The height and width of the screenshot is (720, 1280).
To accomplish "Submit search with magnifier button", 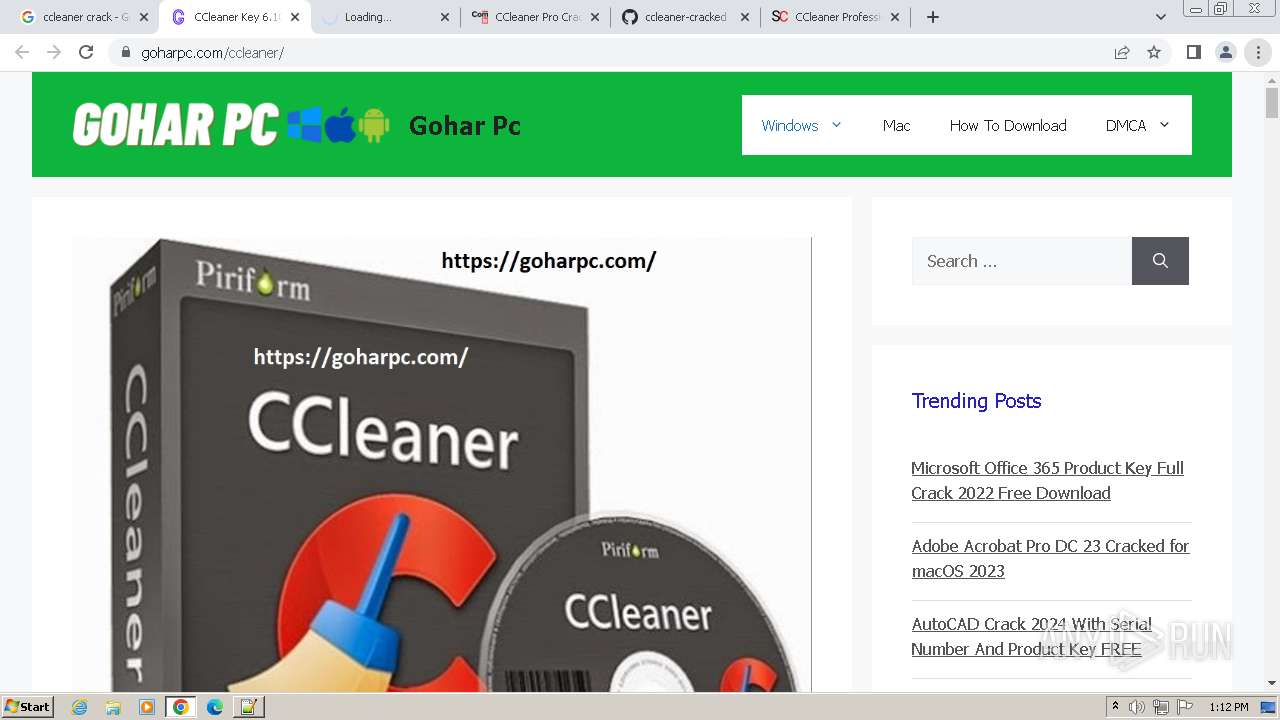I will pyautogui.click(x=1160, y=261).
